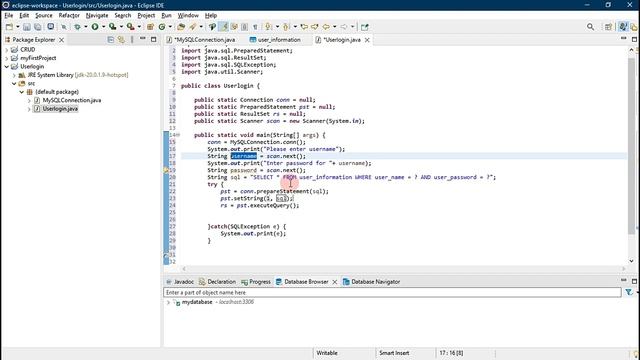Click the Last Edit Location icon
This screenshot has width=640, height=360.
304,27
